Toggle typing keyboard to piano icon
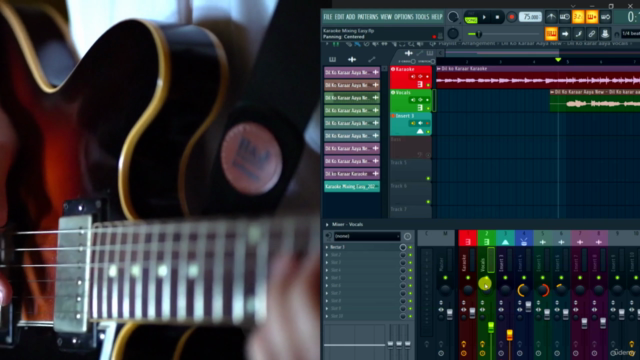The image size is (640, 360). tap(551, 34)
